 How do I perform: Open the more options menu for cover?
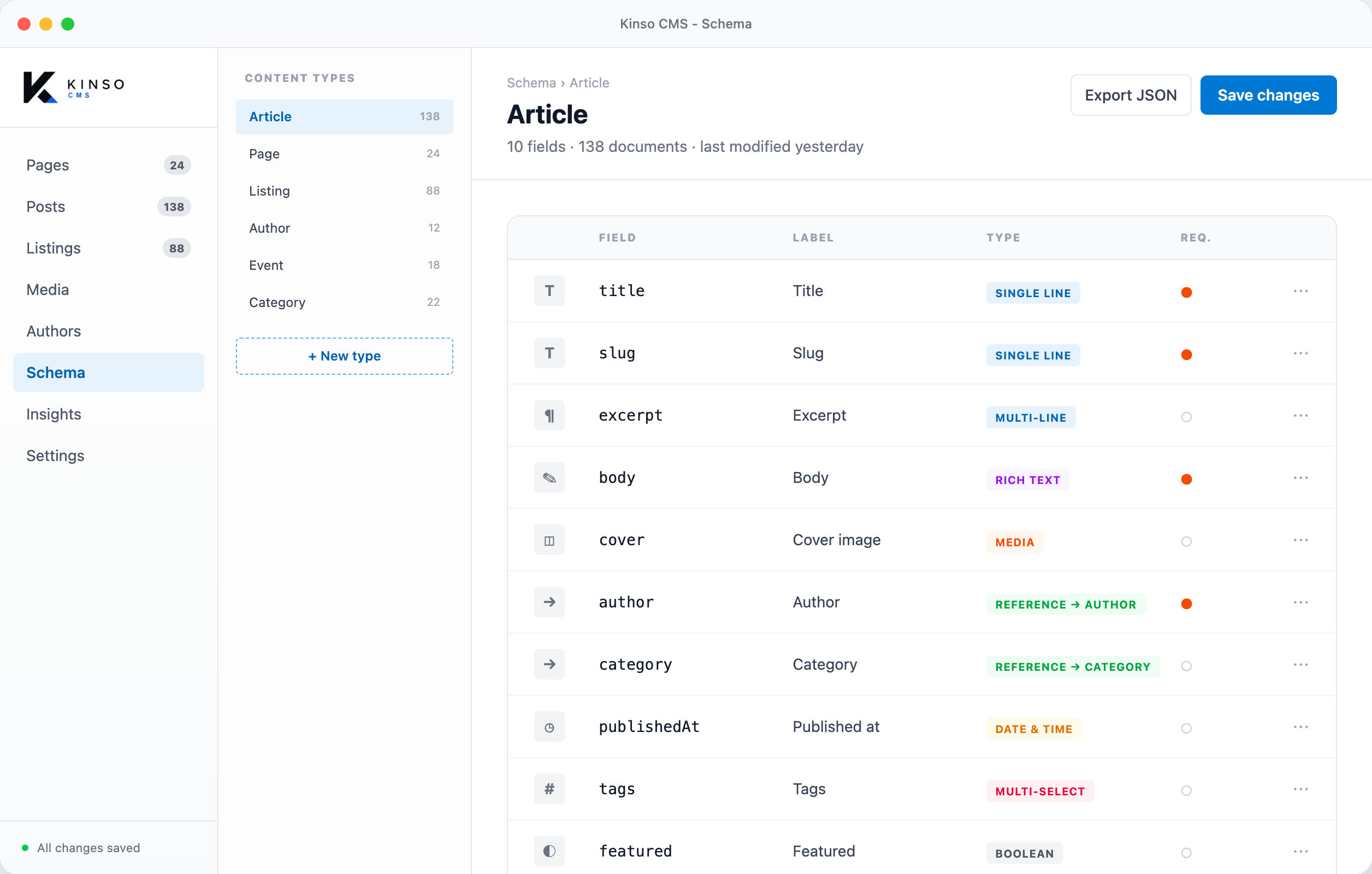click(1301, 540)
